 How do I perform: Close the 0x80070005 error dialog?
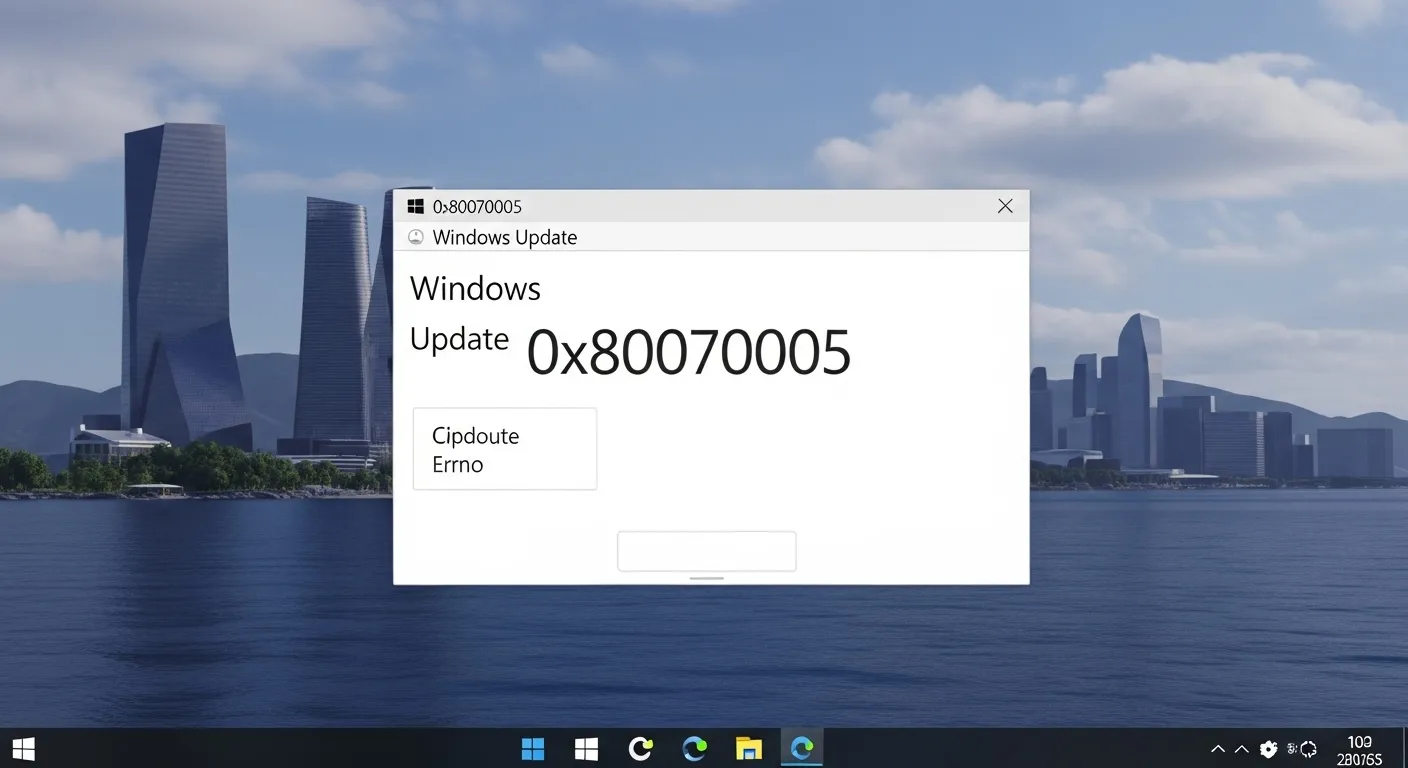click(x=1005, y=206)
